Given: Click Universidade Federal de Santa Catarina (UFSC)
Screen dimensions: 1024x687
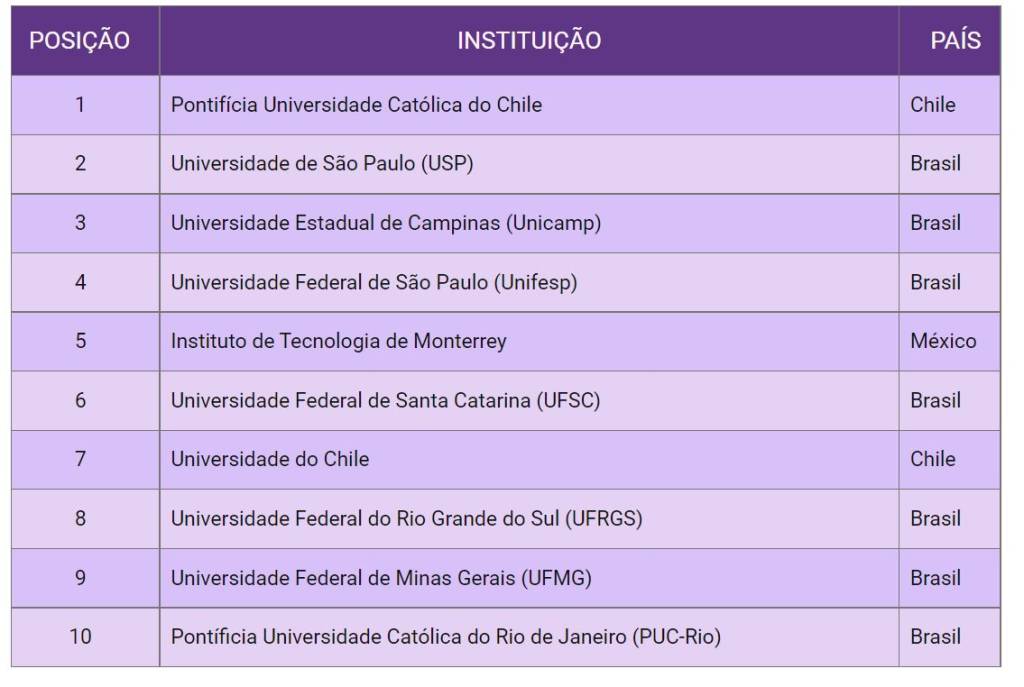Looking at the screenshot, I should pyautogui.click(x=385, y=400).
